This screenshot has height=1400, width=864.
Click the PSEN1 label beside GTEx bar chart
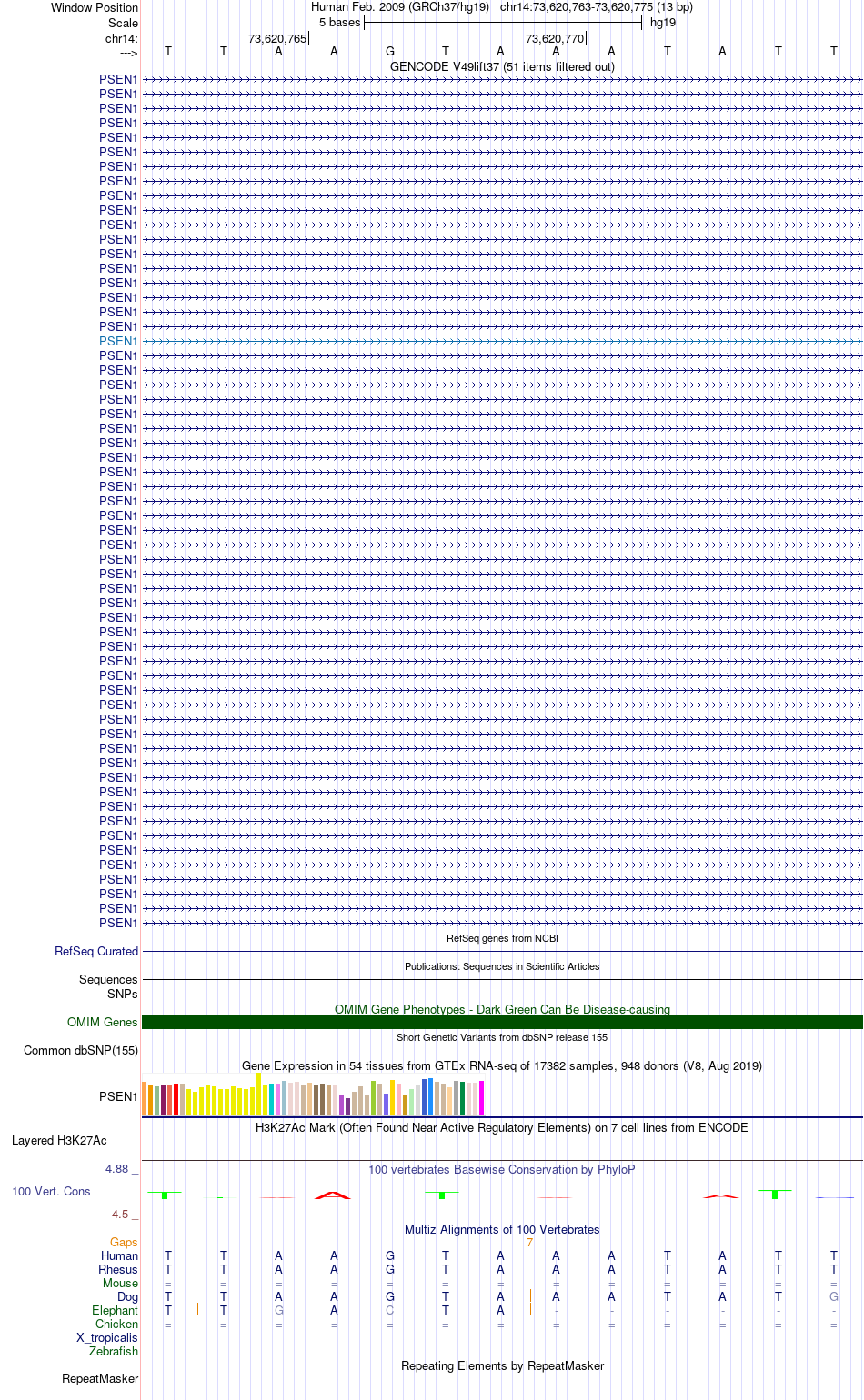[x=118, y=1097]
